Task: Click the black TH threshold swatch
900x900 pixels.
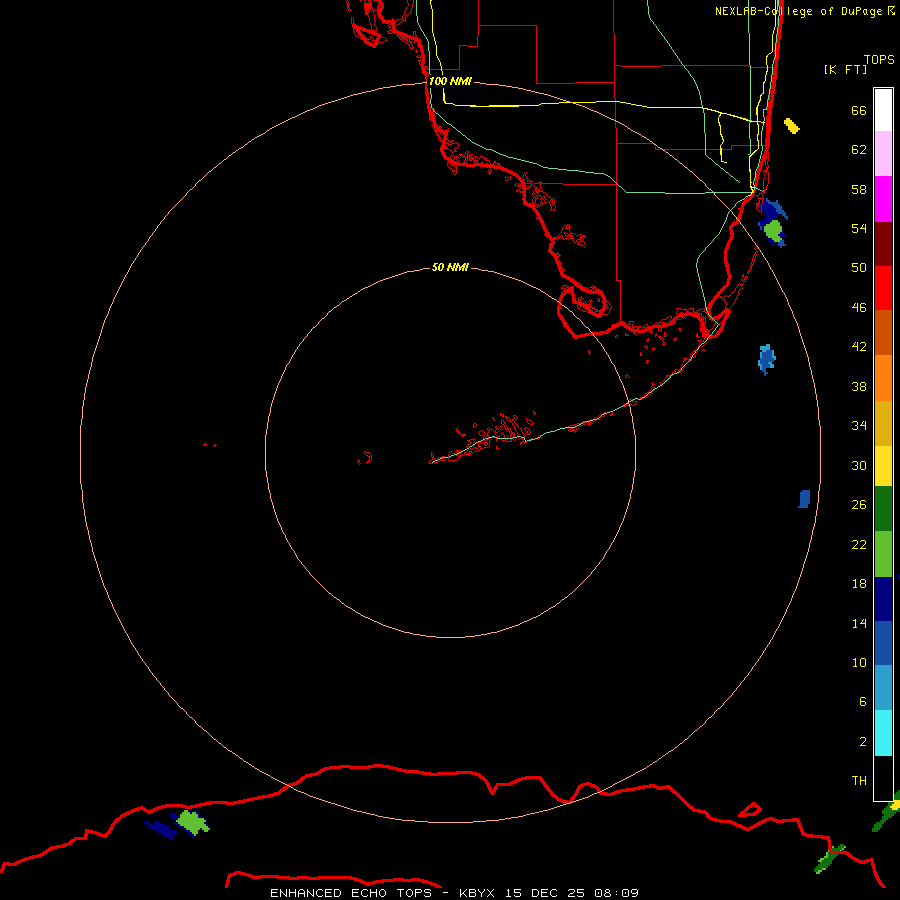Action: click(x=883, y=778)
